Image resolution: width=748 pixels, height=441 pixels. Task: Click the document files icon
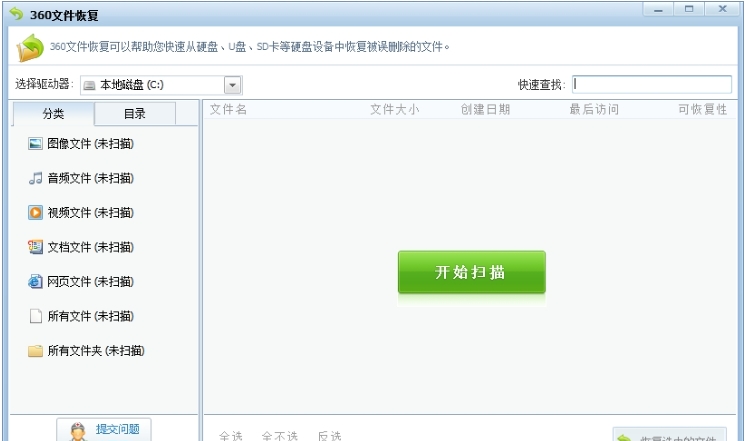coord(35,247)
